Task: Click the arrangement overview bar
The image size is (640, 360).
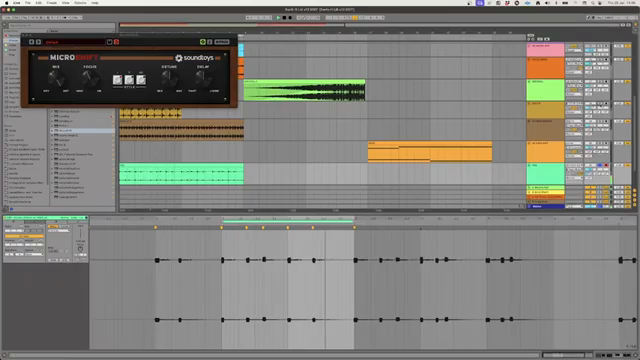Action: [x=369, y=25]
